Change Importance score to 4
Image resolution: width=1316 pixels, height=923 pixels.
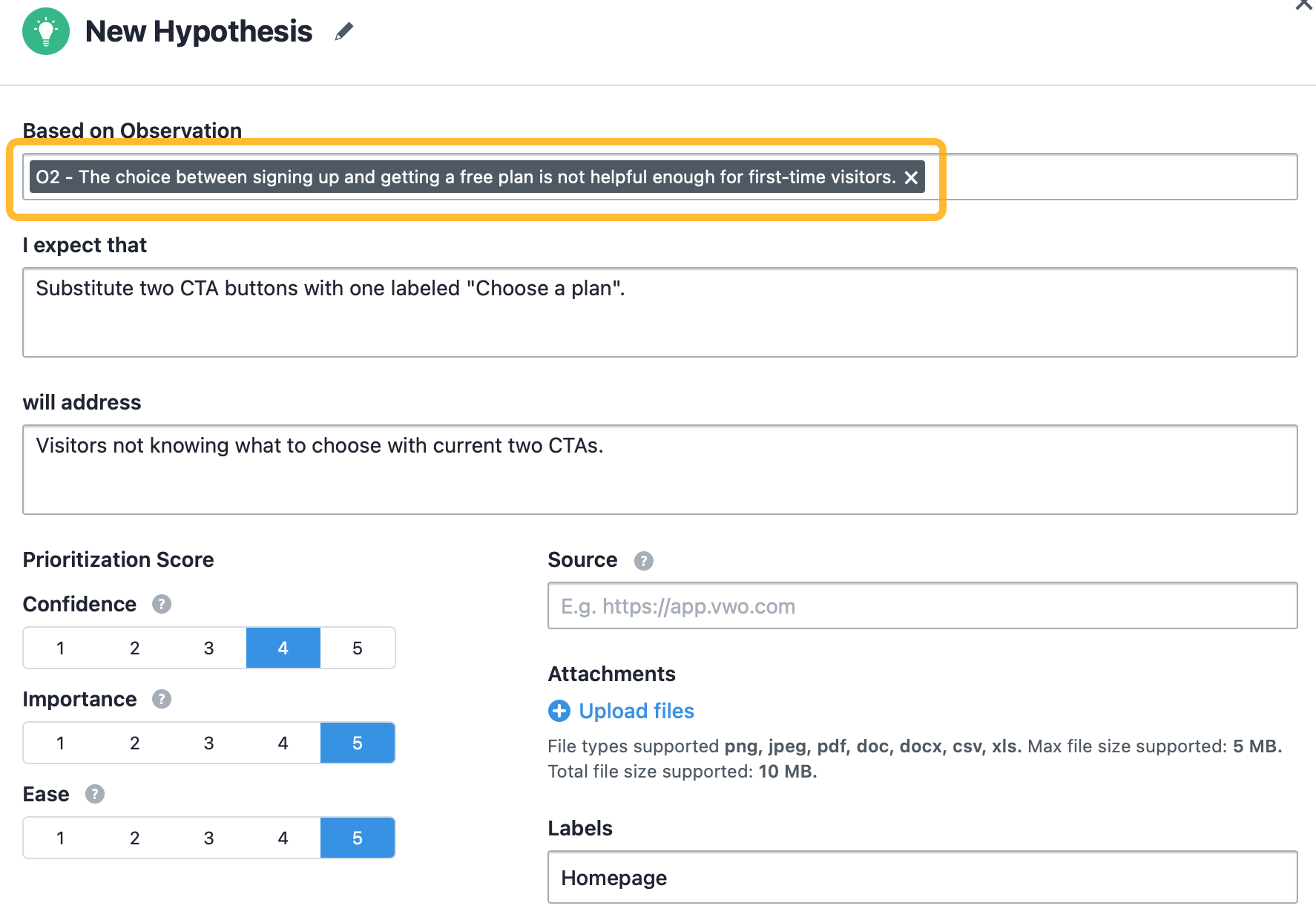(283, 743)
